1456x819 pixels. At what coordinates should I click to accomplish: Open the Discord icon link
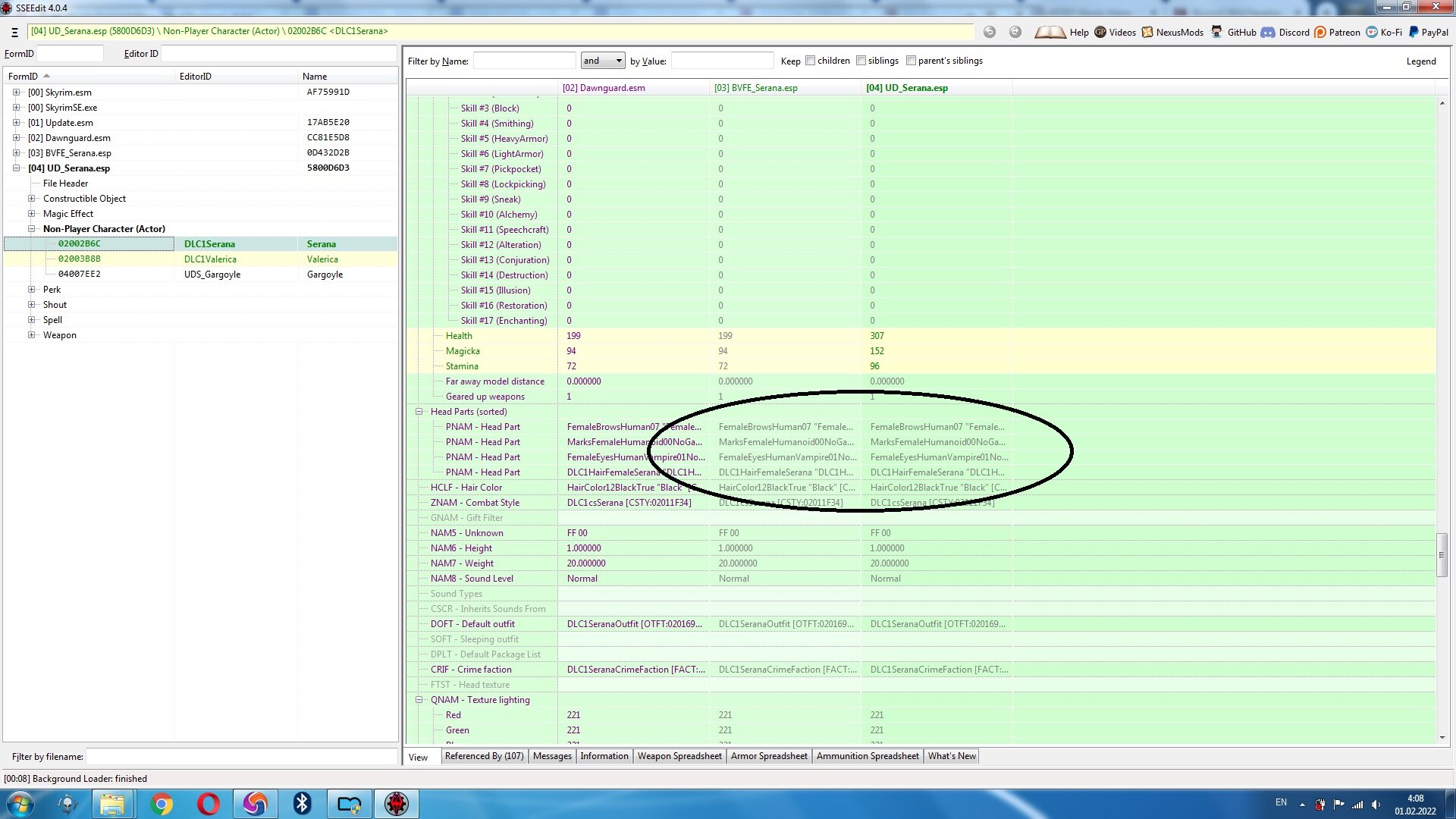(x=1268, y=32)
